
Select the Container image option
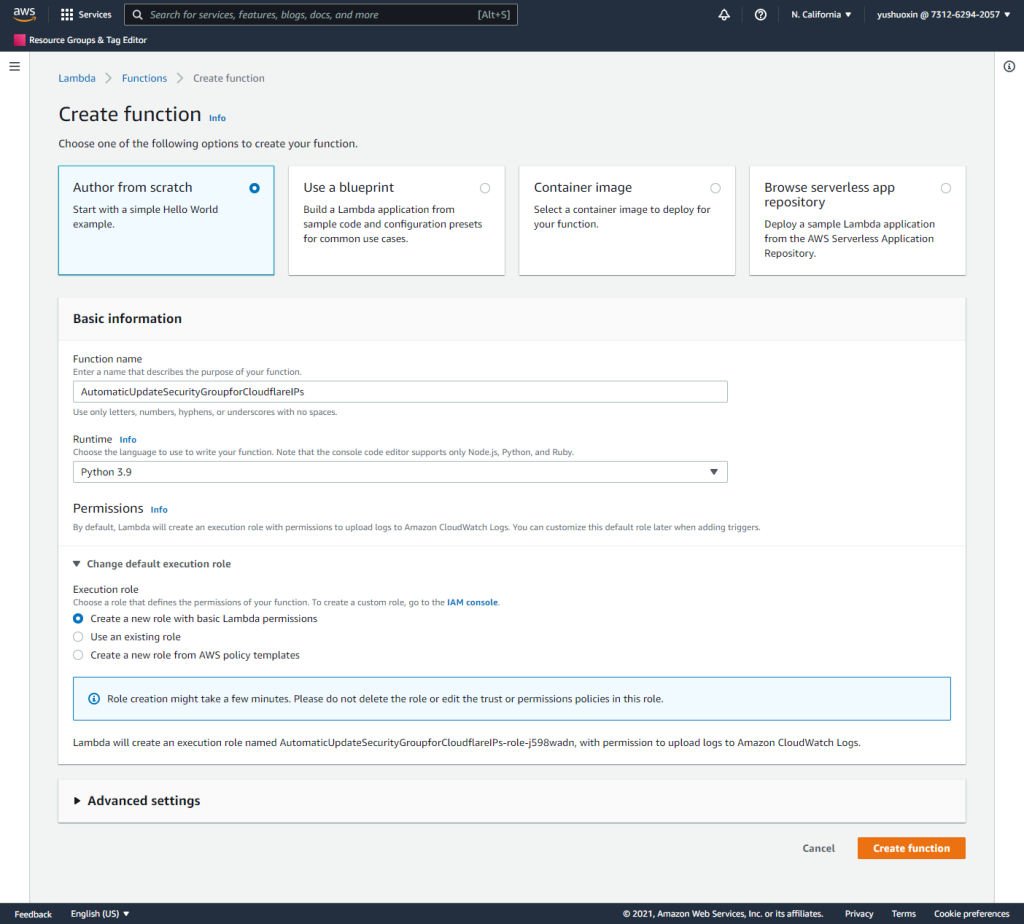point(715,188)
